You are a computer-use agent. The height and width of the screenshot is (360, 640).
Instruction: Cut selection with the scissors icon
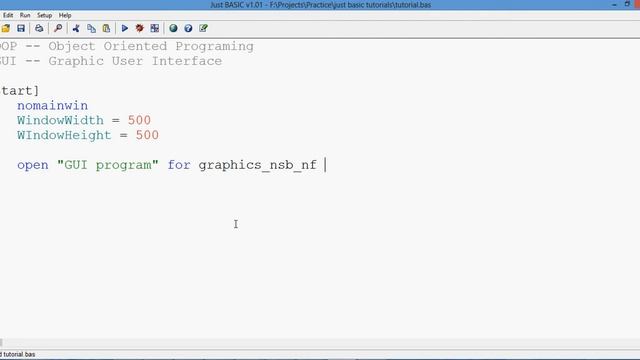(x=76, y=28)
